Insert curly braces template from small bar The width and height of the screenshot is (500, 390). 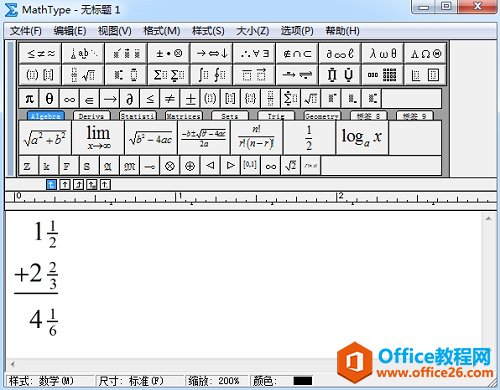click(x=250, y=99)
